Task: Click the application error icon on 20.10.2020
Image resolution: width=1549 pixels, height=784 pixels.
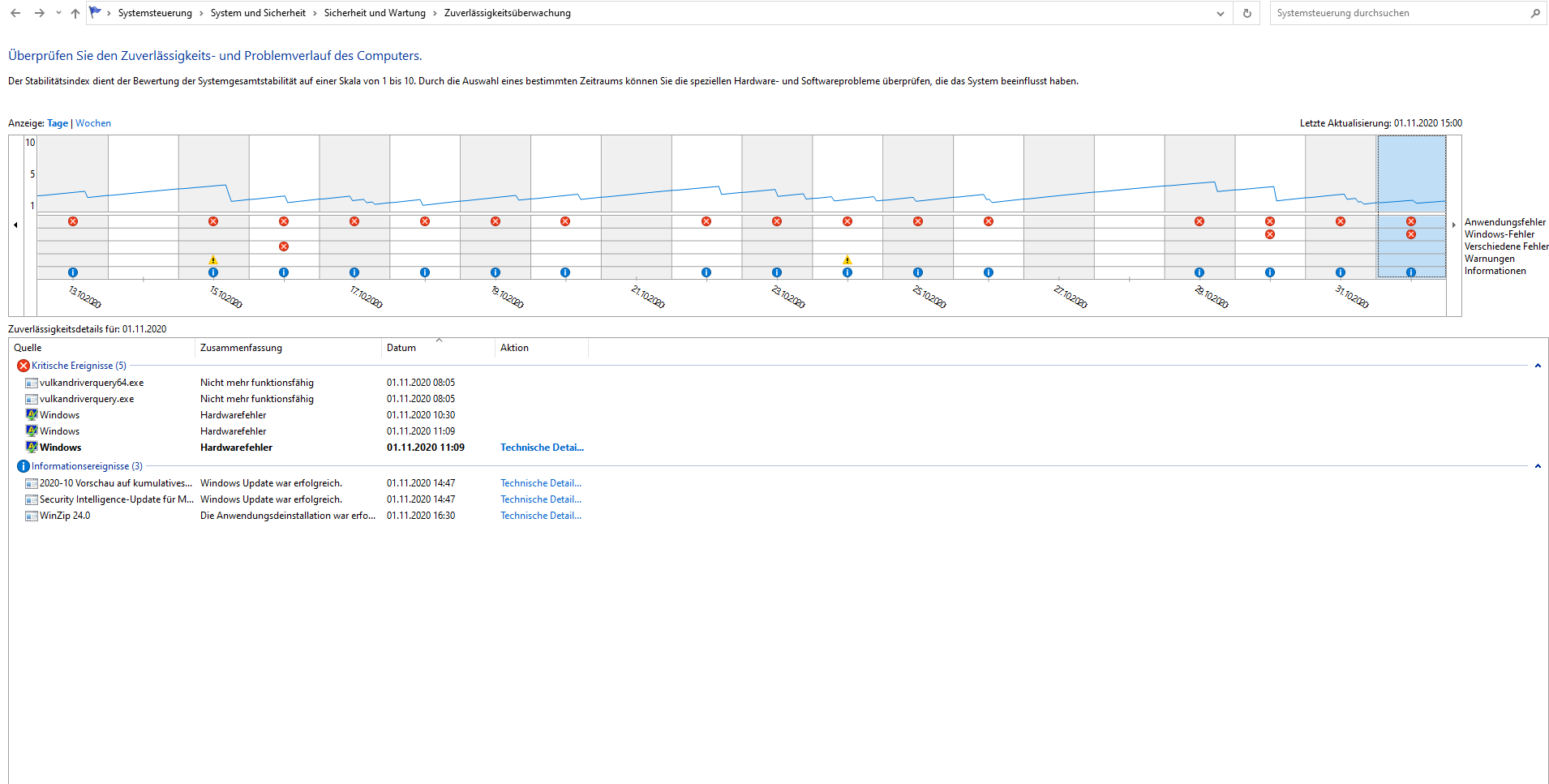Action: pyautogui.click(x=565, y=221)
